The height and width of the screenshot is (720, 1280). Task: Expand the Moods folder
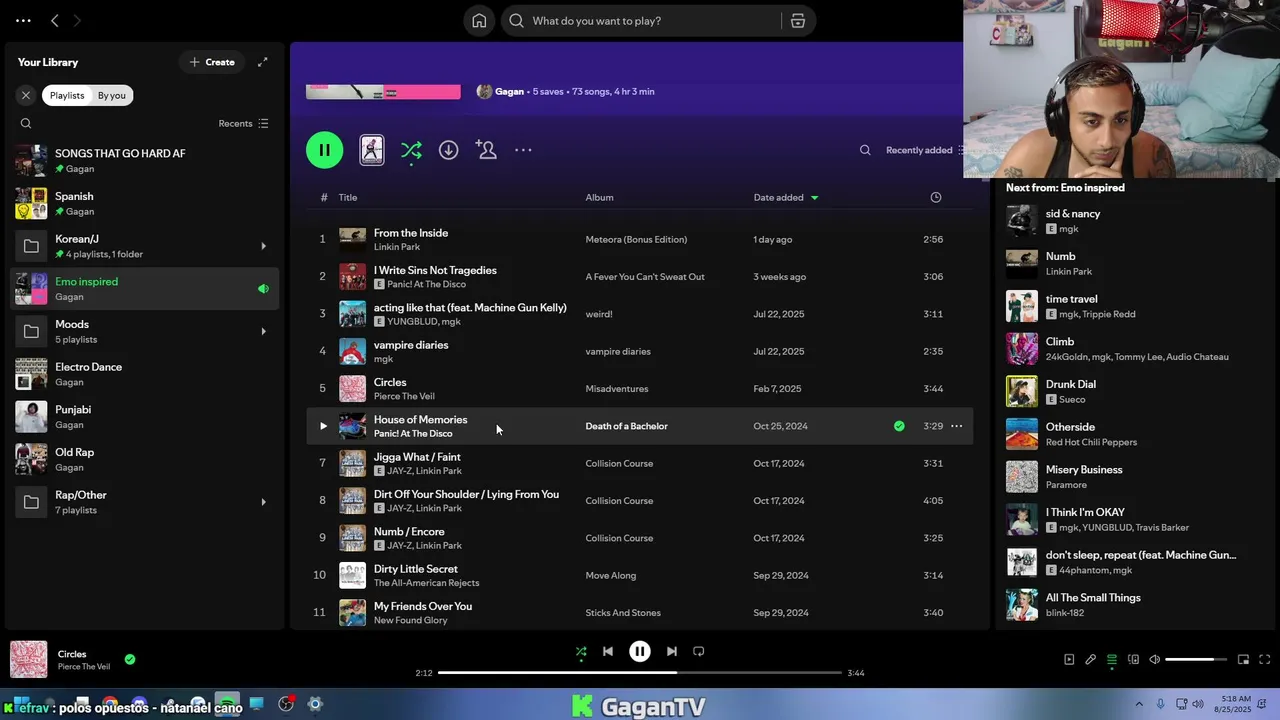click(263, 331)
